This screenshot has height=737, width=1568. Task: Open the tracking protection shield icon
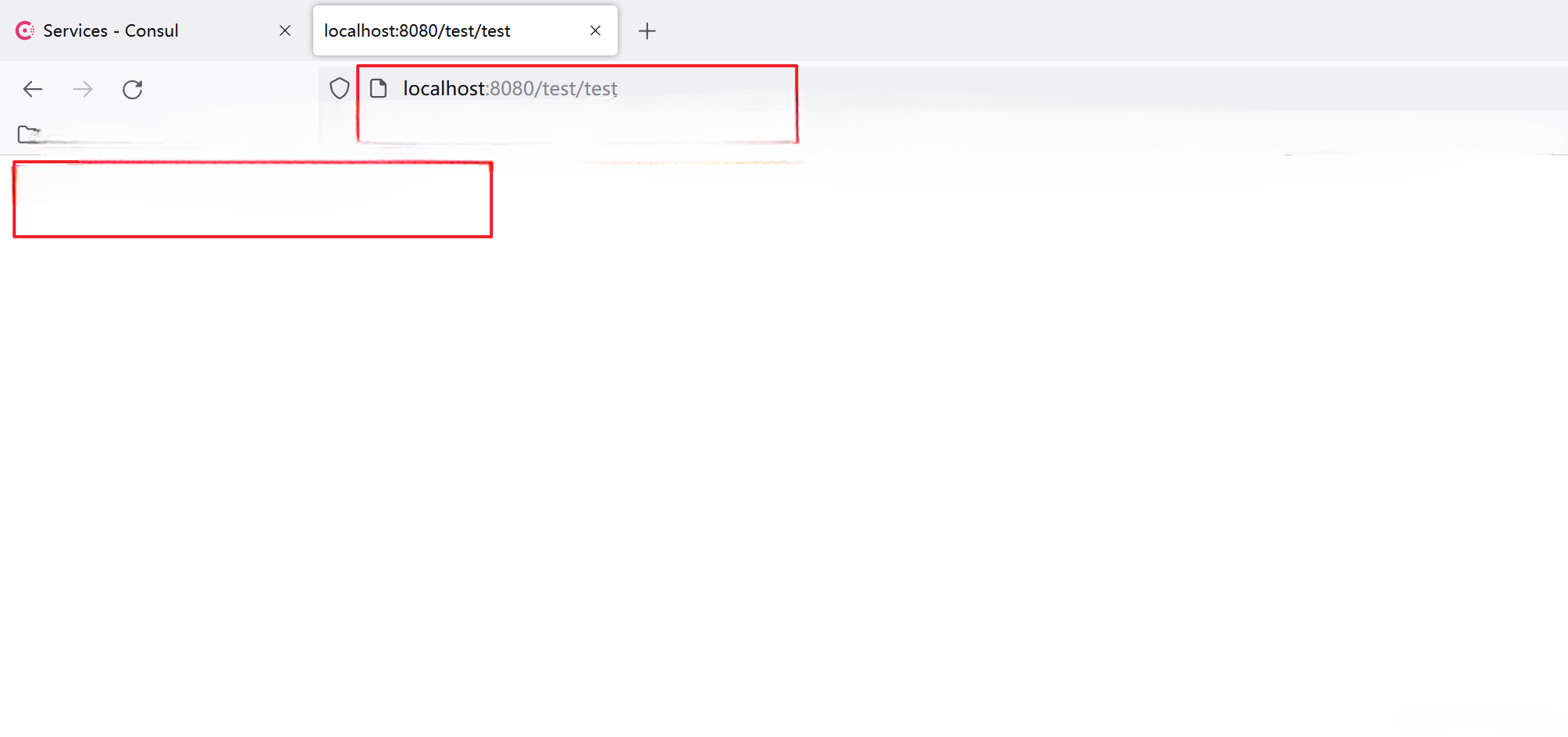(x=340, y=88)
